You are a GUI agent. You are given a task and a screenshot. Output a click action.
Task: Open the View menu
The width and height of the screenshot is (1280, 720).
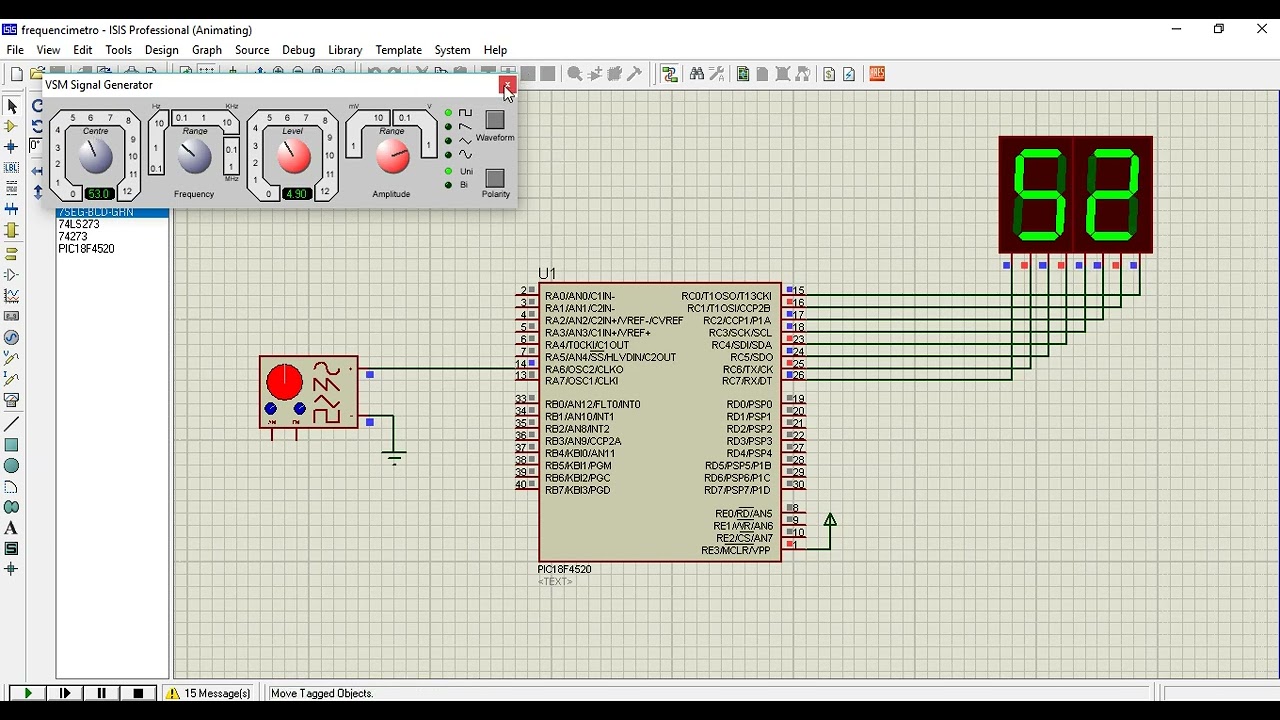(48, 50)
